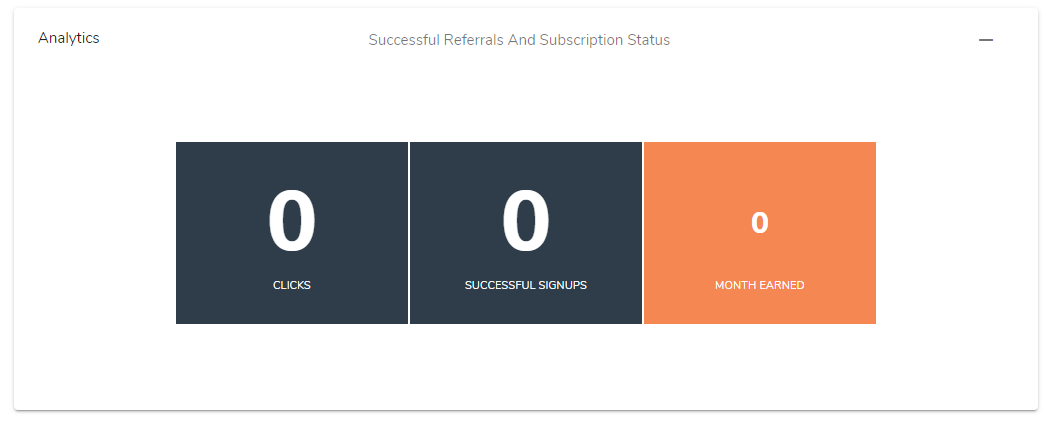Image resolution: width=1057 pixels, height=422 pixels.
Task: Click the word Referrals in the subtitle
Action: tap(473, 40)
